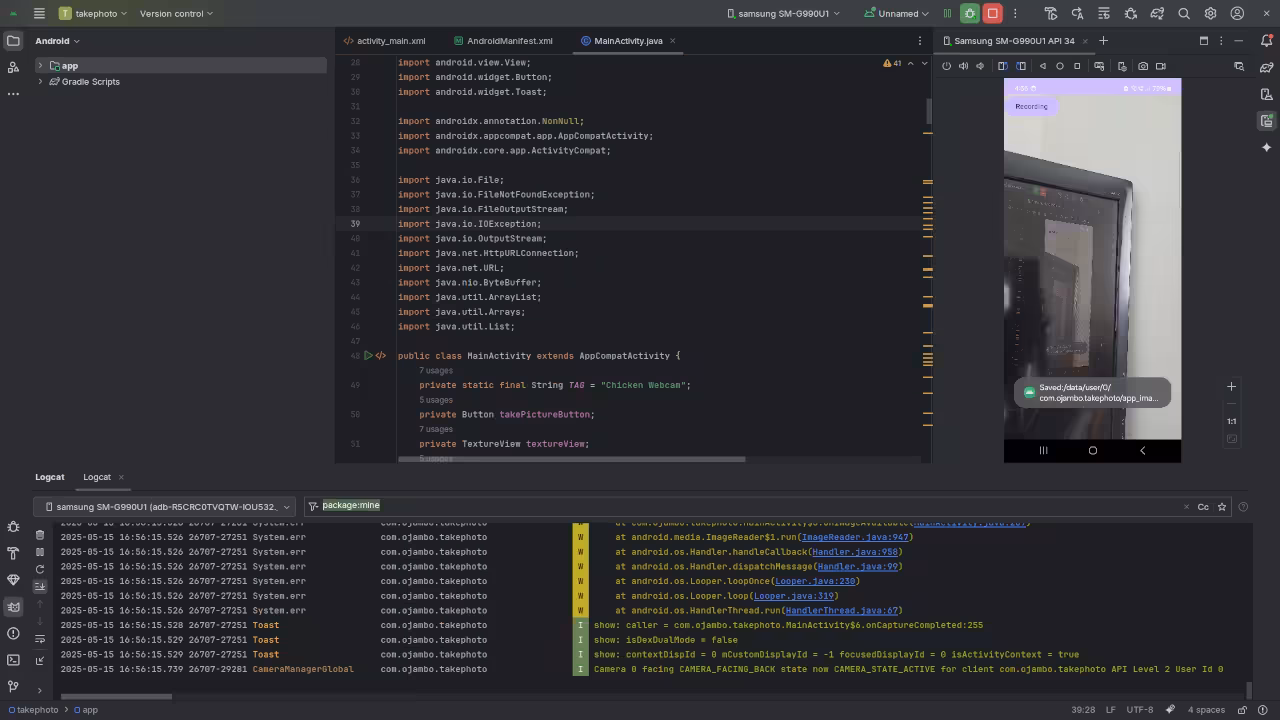
Task: Click the device Volume Up icon
Action: coord(963,66)
